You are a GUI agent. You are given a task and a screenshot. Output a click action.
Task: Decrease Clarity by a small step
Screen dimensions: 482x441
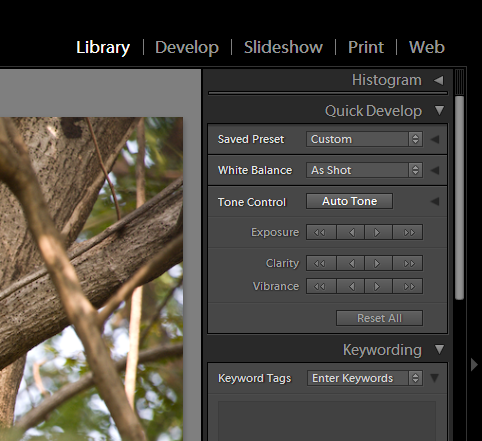(x=350, y=263)
